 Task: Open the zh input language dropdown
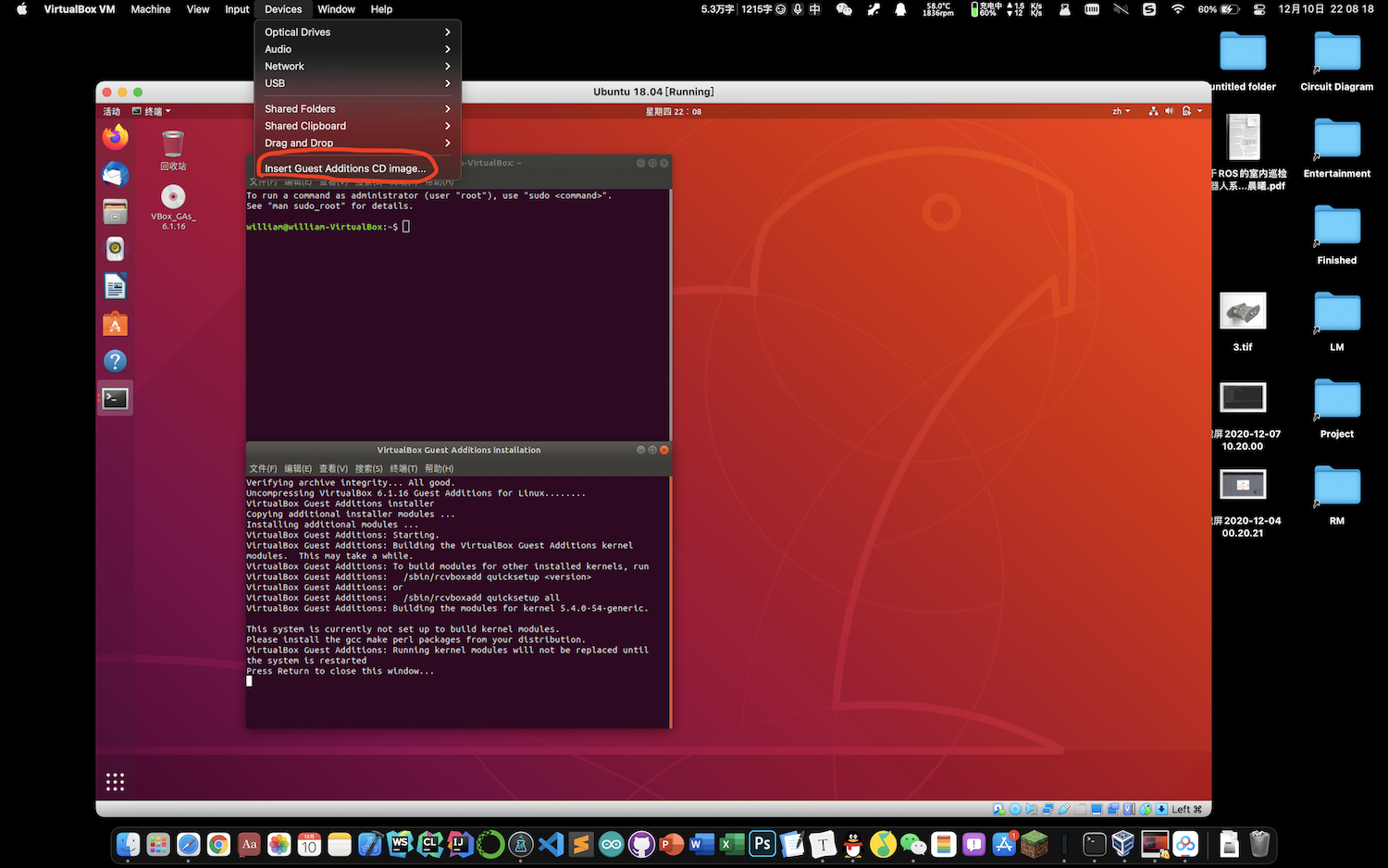[1122, 111]
